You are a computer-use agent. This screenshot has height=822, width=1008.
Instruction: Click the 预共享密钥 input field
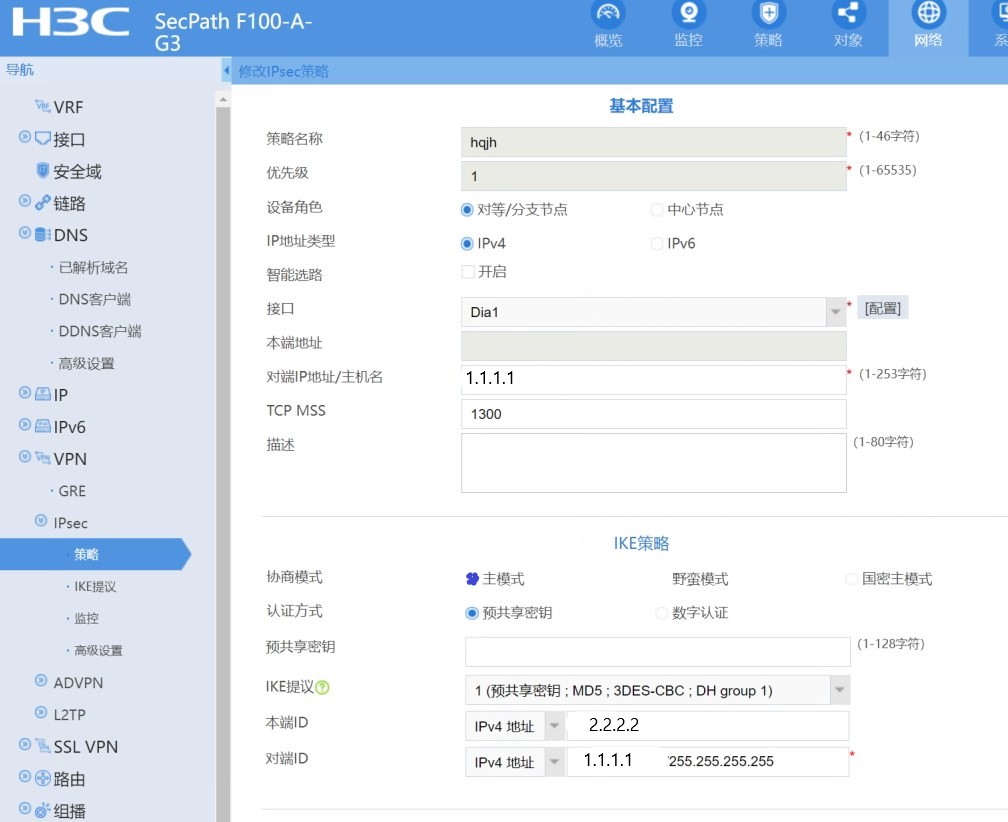pos(657,651)
